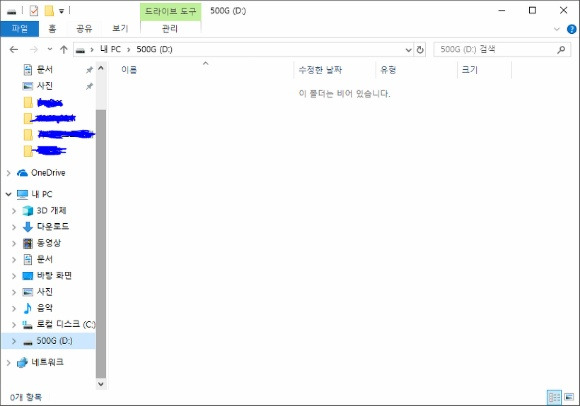Open the 관리 drive tools tab
This screenshot has height=406, width=580.
click(170, 29)
